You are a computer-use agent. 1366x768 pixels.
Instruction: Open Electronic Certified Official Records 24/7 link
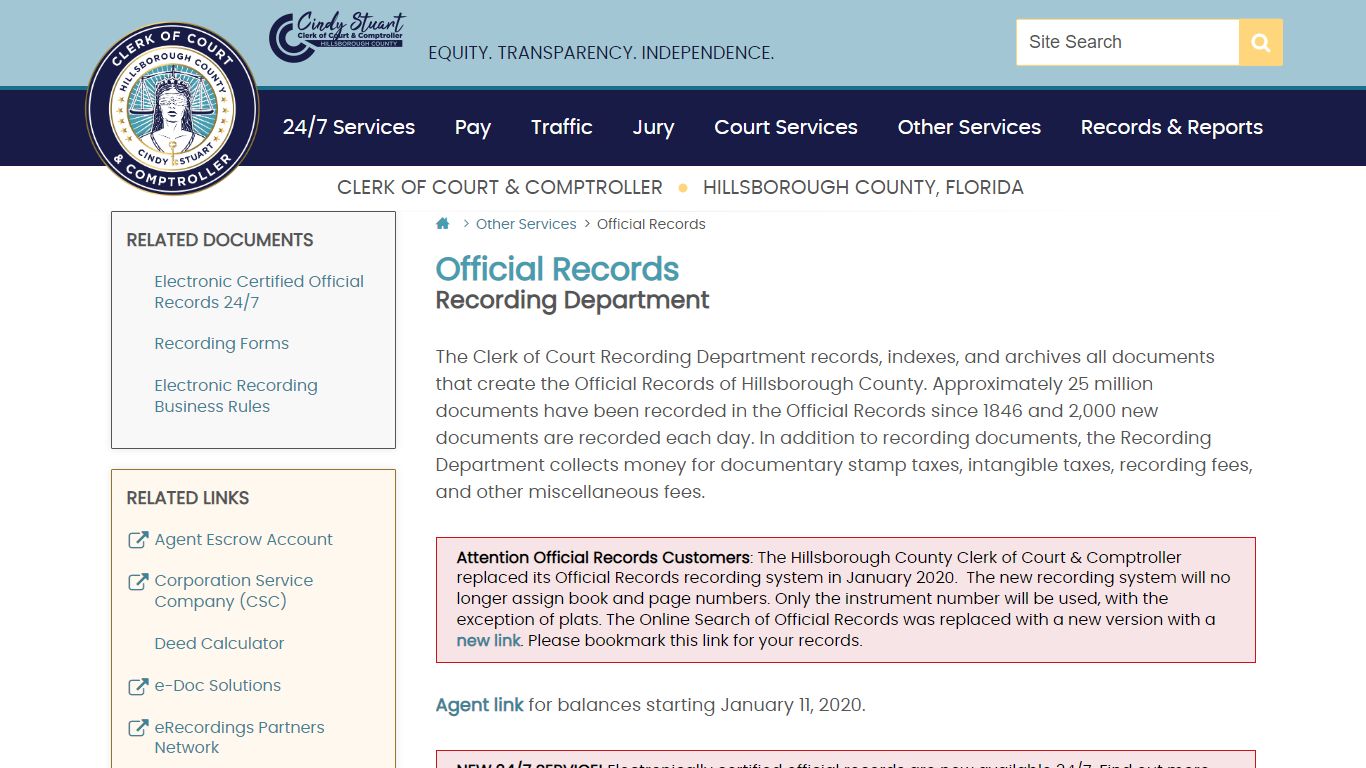[259, 292]
